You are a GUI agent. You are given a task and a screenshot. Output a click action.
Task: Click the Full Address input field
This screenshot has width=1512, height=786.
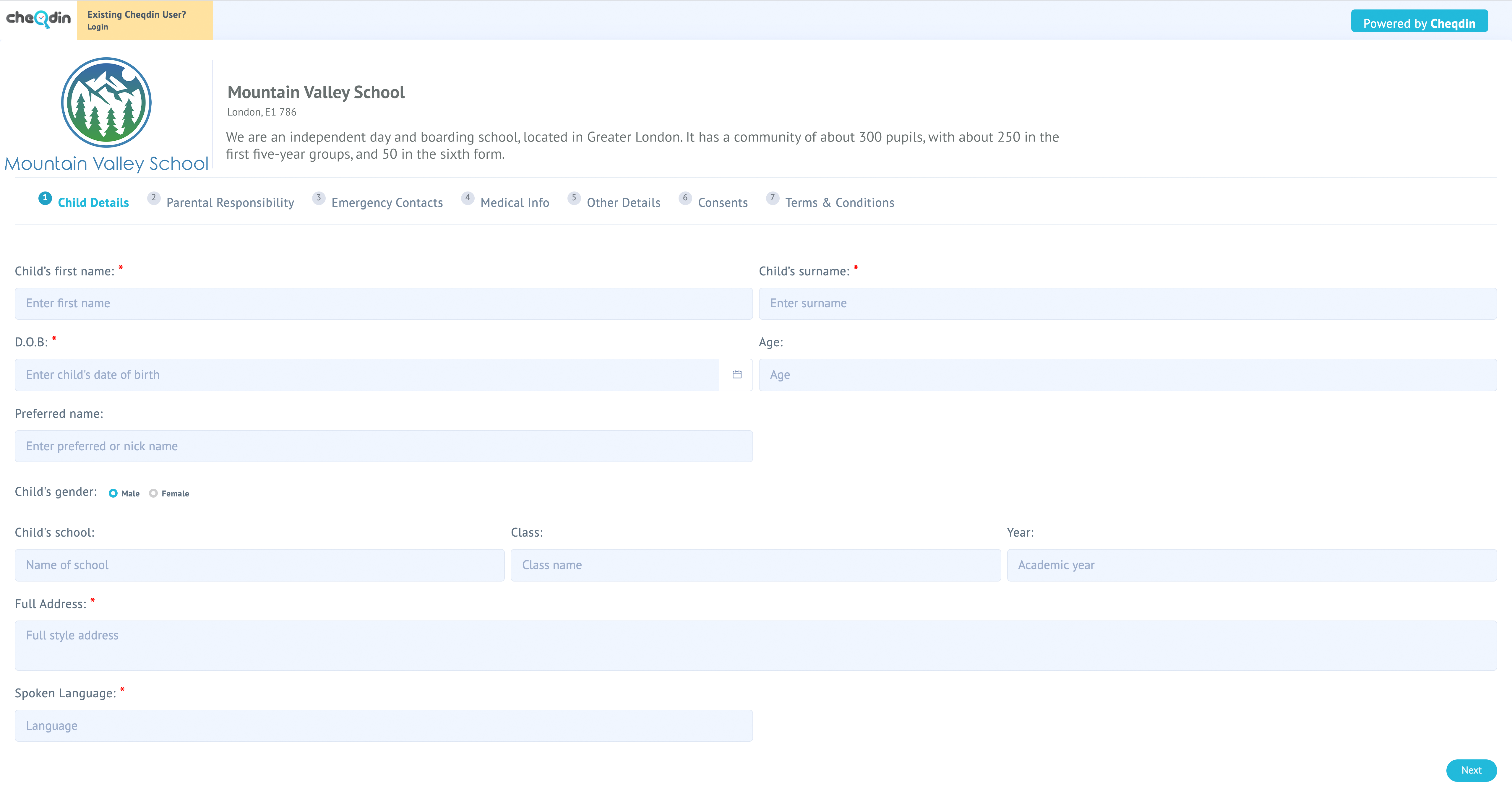tap(756, 635)
